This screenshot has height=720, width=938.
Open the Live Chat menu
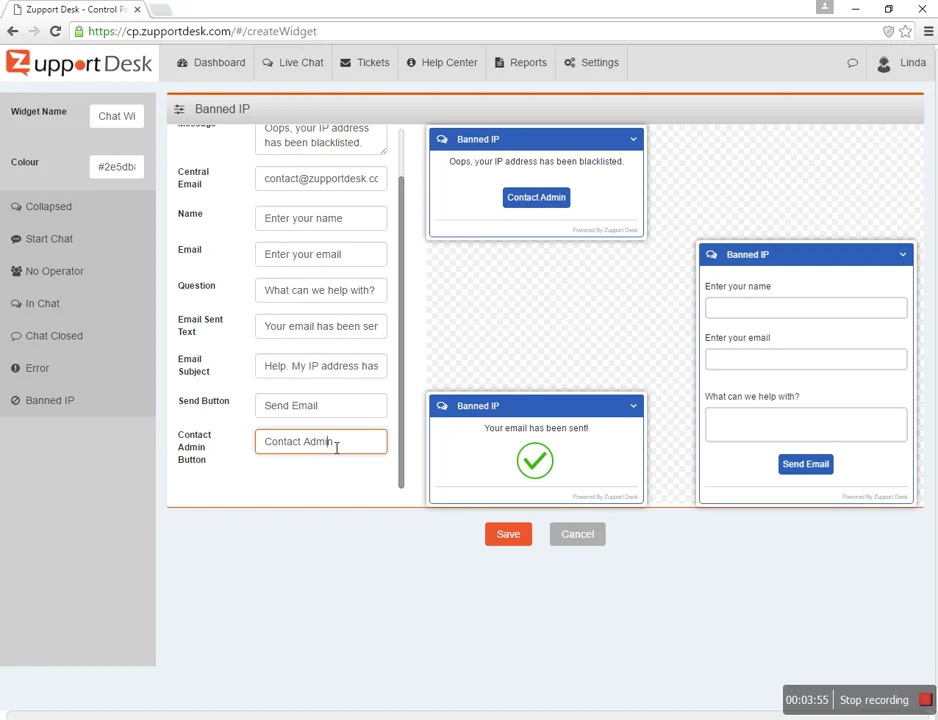[x=293, y=63]
